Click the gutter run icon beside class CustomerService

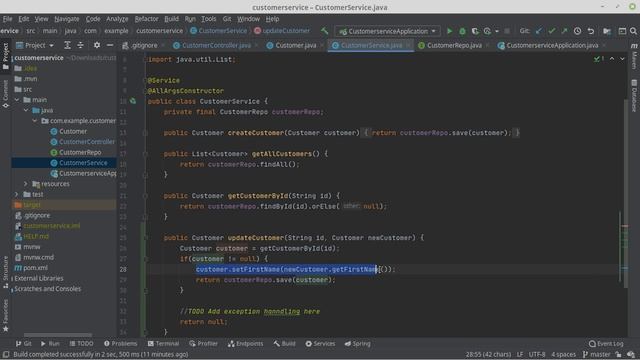click(133, 101)
